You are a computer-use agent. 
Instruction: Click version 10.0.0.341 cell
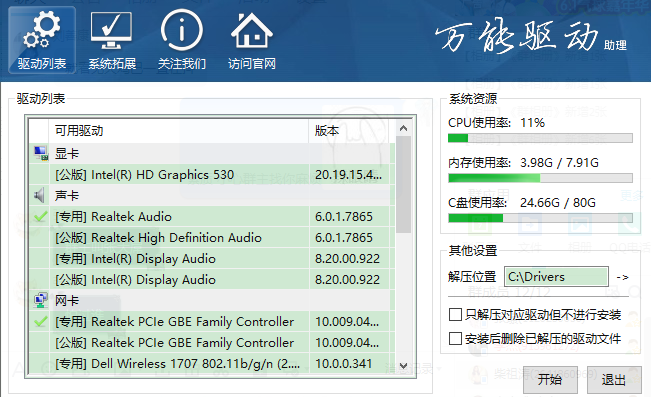pyautogui.click(x=349, y=364)
